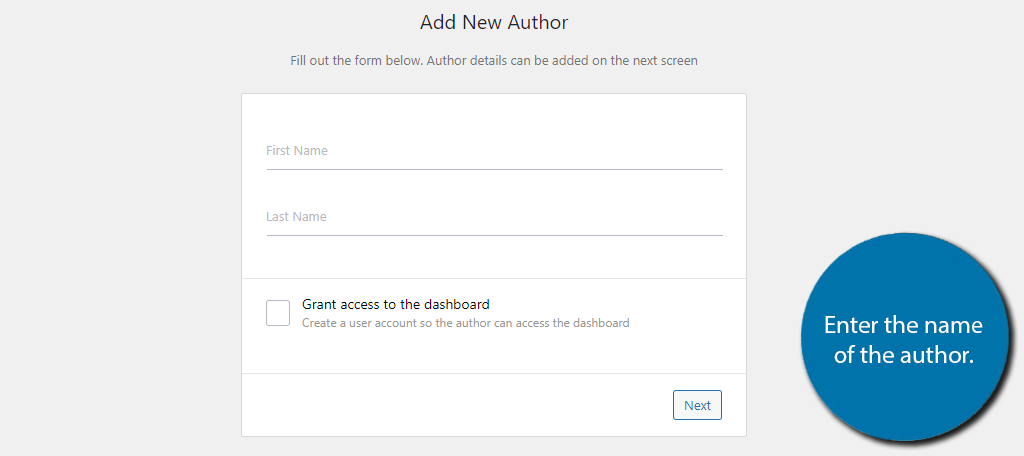Click into the First Name field
This screenshot has width=1024, height=456.
(x=494, y=152)
